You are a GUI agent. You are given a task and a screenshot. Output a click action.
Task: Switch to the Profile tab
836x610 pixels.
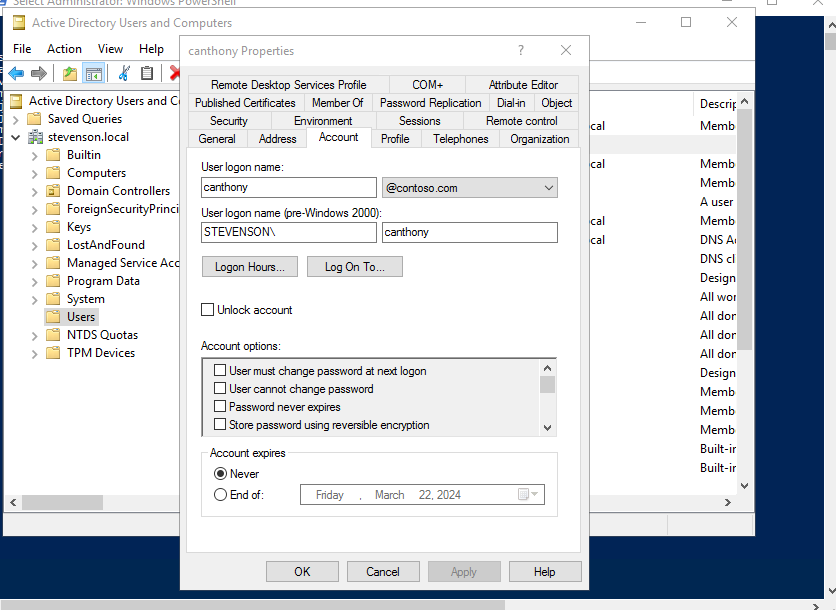point(395,139)
